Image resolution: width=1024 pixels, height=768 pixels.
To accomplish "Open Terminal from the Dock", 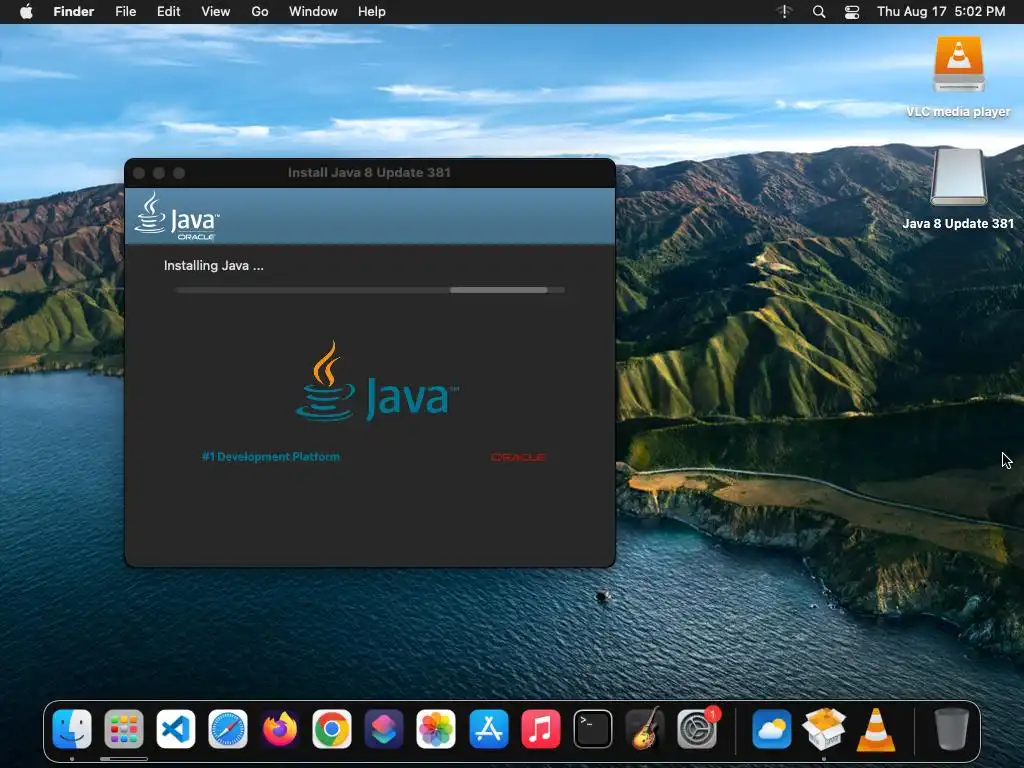I will click(592, 729).
